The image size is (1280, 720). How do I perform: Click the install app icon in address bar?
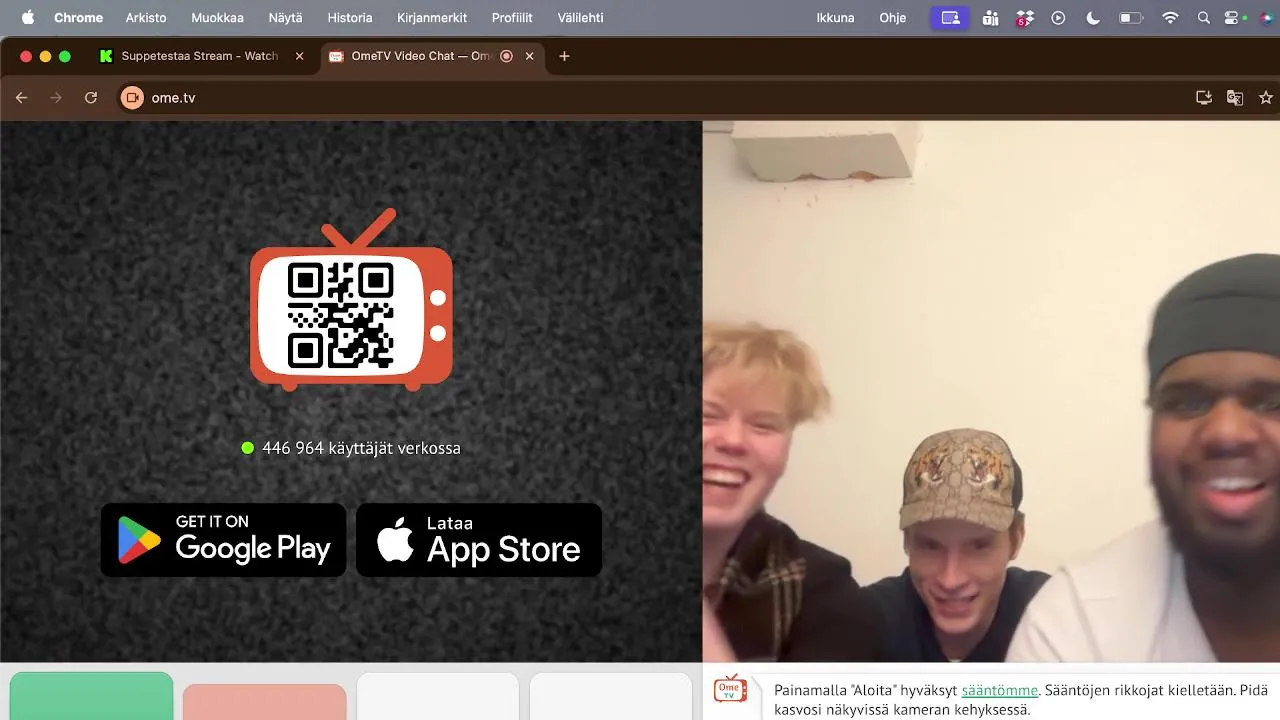point(1204,97)
